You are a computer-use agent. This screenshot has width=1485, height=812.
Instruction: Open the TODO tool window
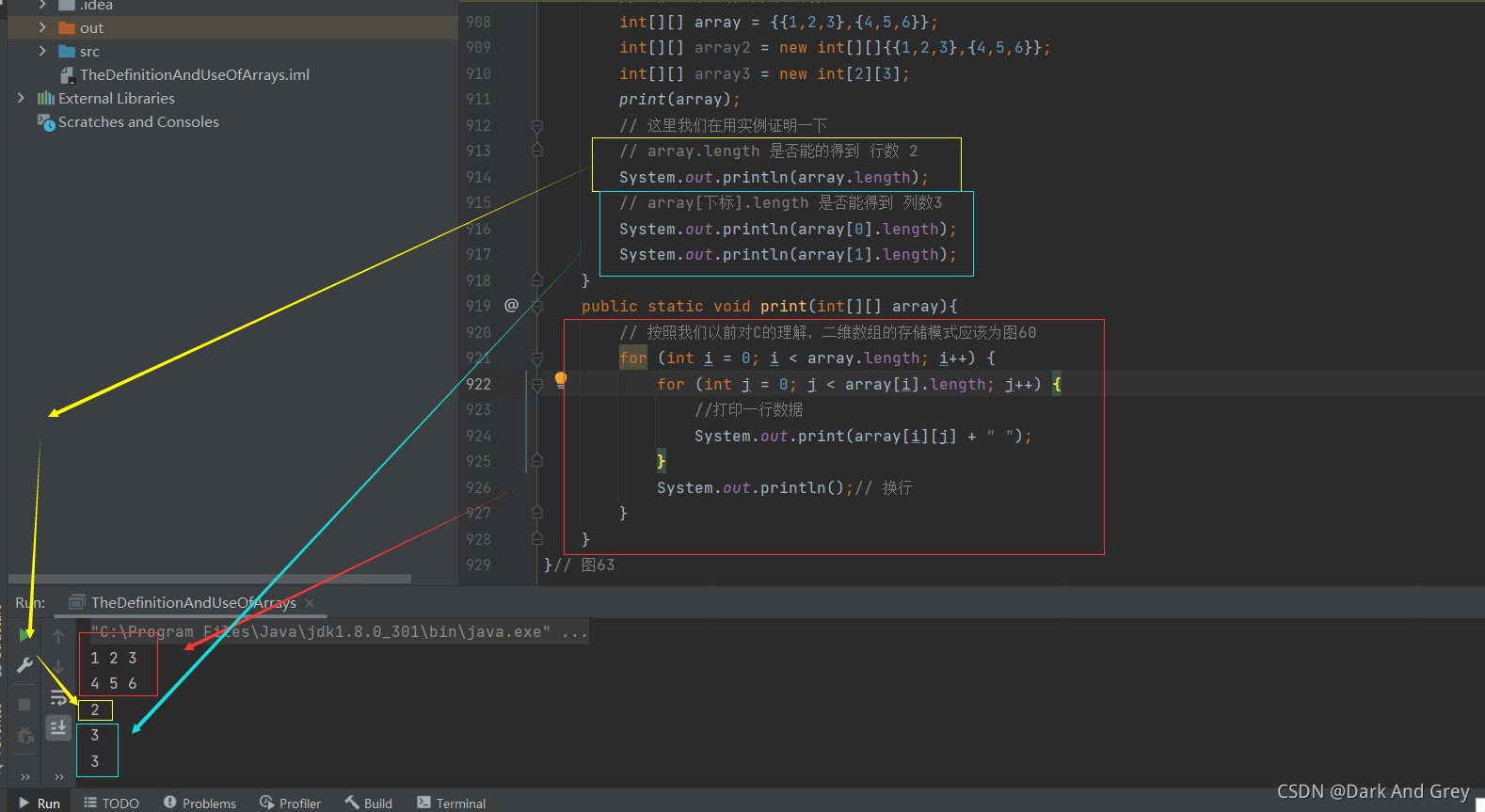(x=111, y=803)
